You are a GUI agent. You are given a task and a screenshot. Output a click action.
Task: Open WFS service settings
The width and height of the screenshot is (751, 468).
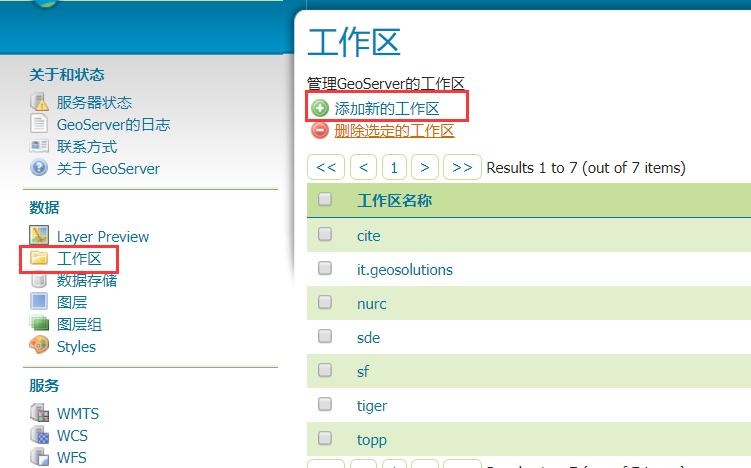coord(72,457)
